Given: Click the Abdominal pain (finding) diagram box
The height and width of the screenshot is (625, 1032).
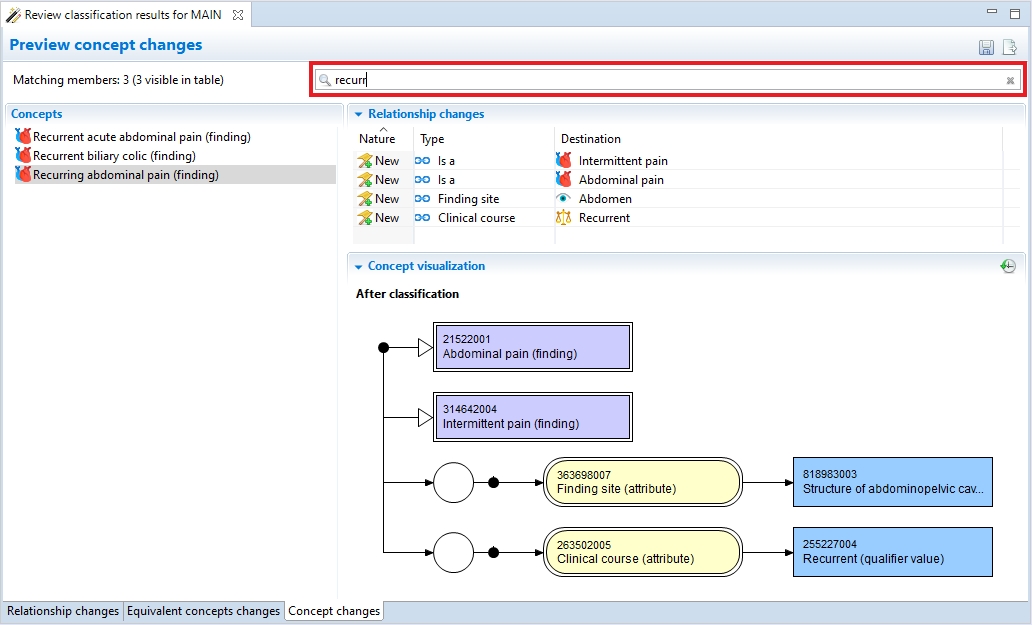Looking at the screenshot, I should click(532, 347).
